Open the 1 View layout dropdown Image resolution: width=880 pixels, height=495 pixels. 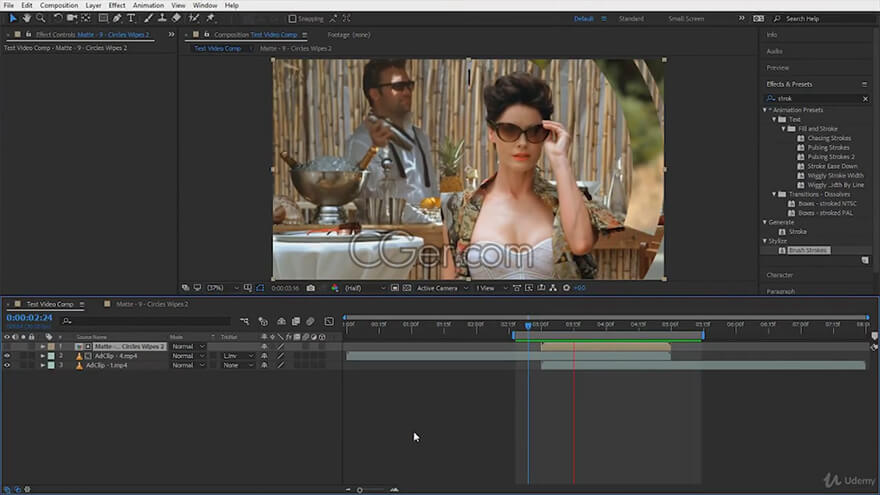(x=491, y=288)
